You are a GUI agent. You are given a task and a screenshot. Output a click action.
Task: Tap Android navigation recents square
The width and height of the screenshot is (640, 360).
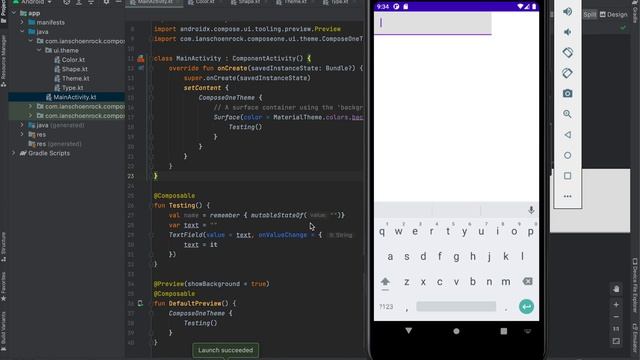click(504, 331)
